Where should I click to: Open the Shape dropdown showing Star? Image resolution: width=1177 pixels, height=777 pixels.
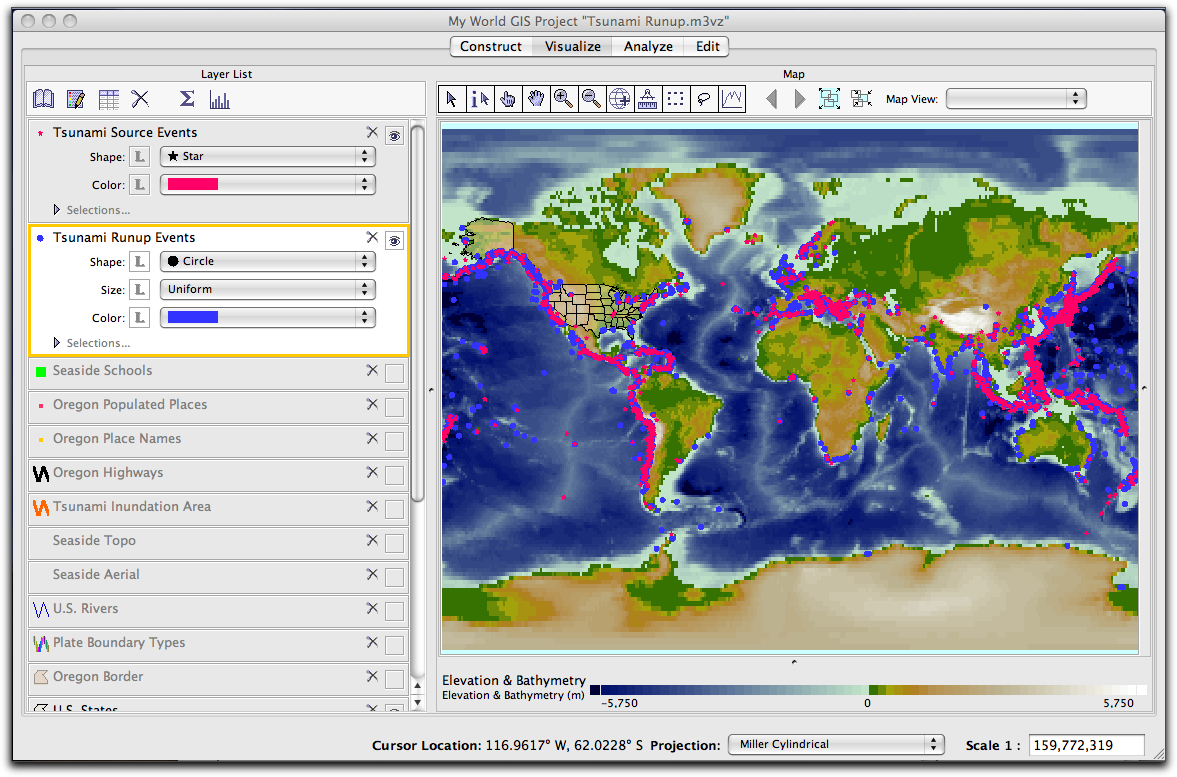click(267, 157)
